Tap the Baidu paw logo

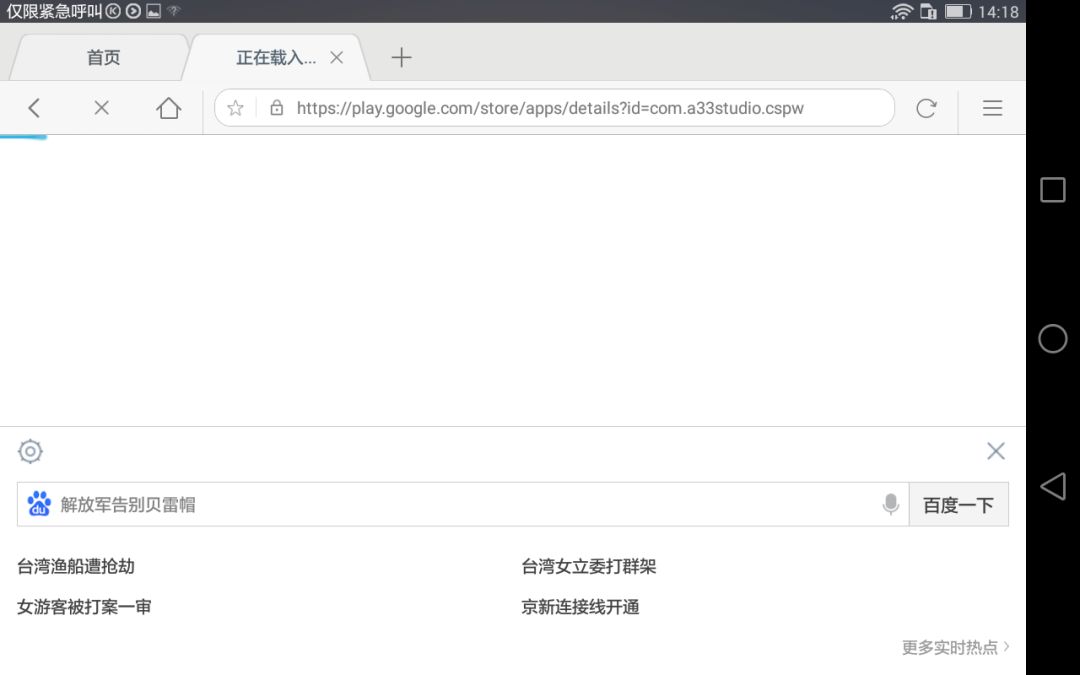(x=39, y=504)
